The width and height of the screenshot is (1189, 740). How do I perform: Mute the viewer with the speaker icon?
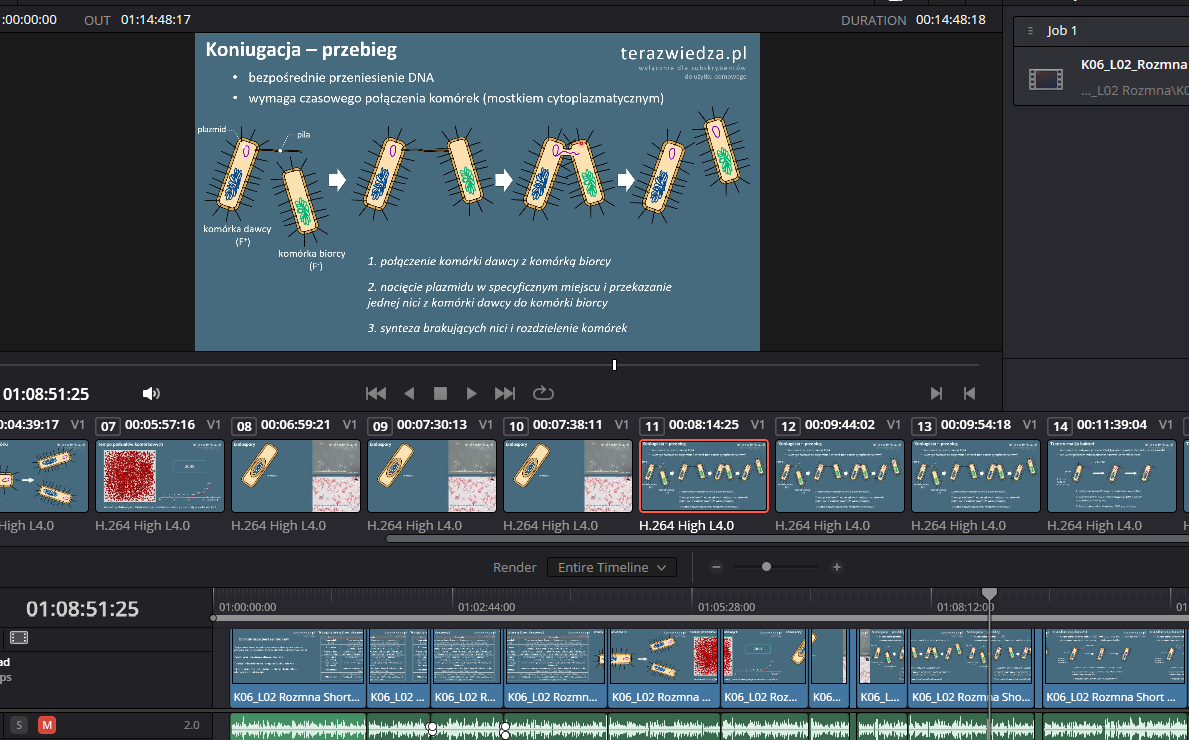click(151, 394)
